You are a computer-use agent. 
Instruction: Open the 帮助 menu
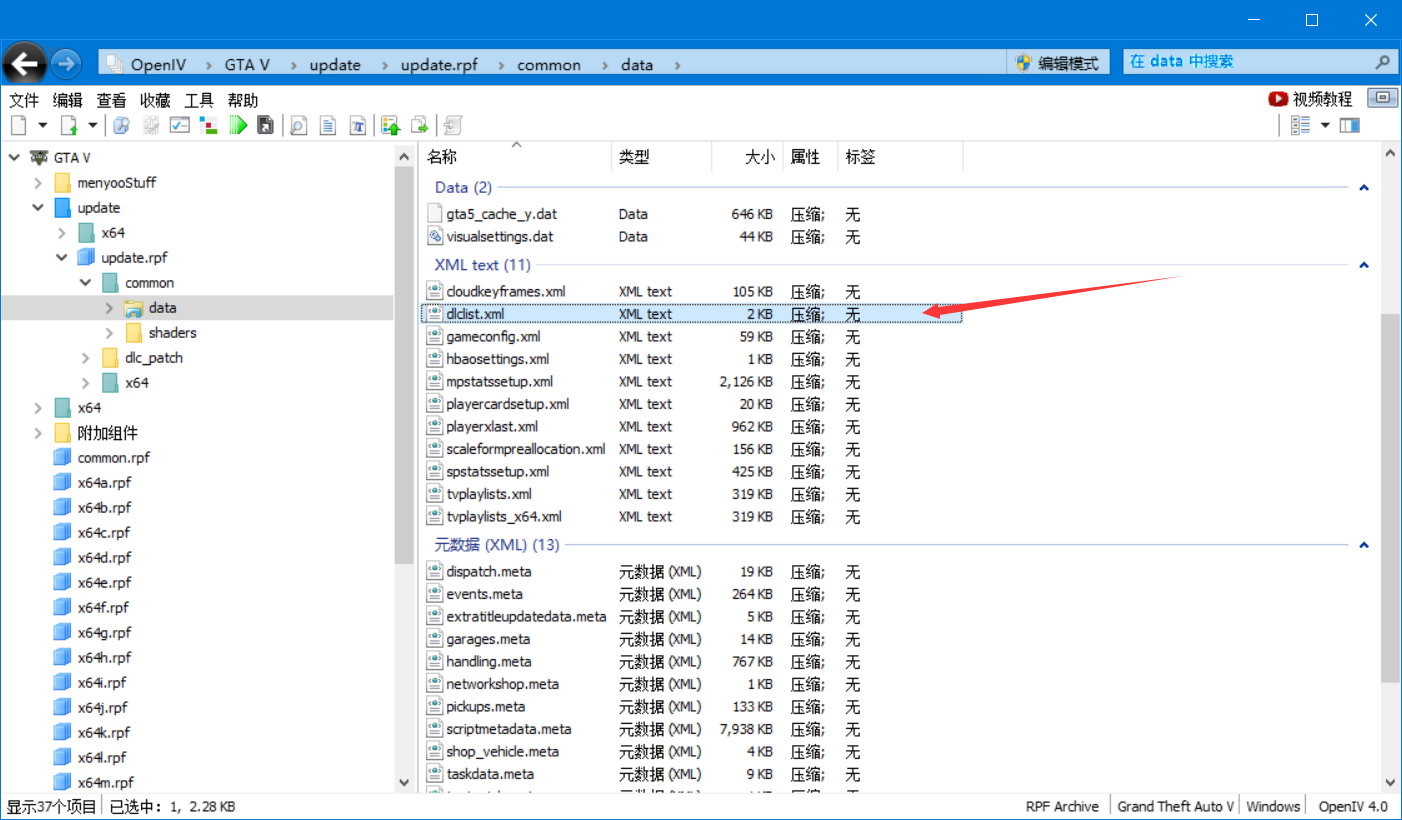pyautogui.click(x=243, y=100)
